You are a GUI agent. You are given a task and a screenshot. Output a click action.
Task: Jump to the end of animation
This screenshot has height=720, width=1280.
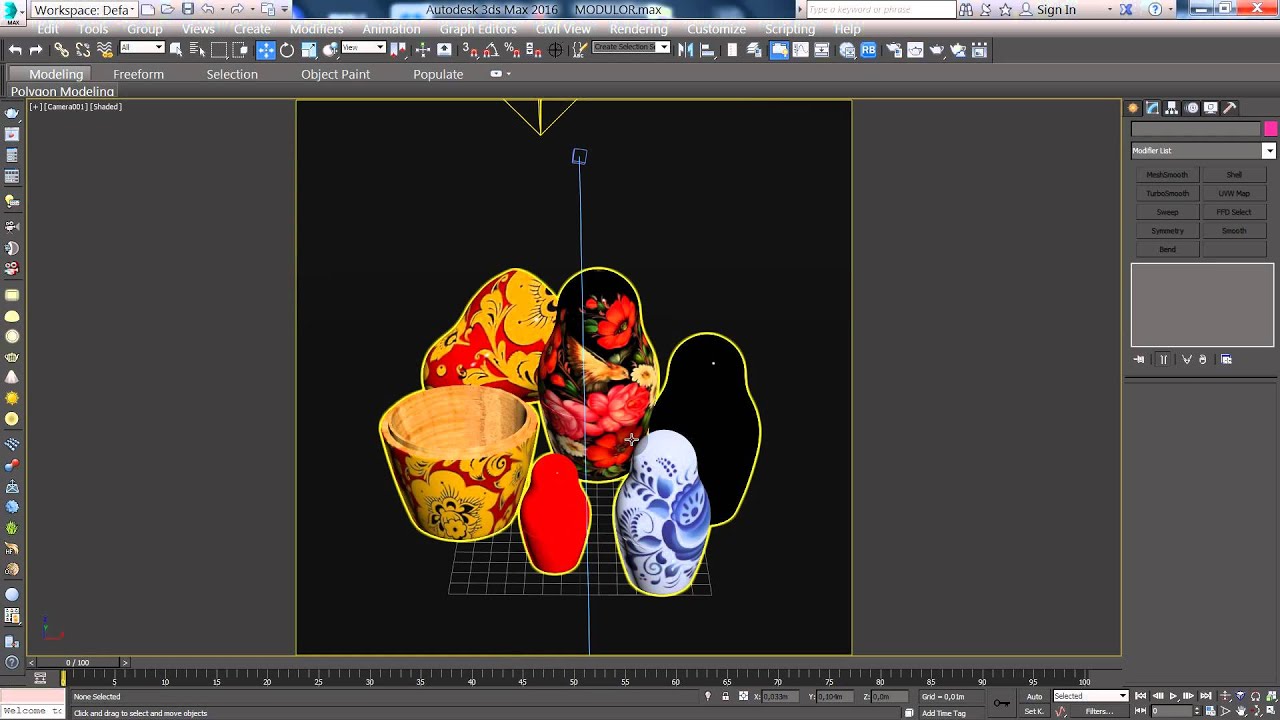coord(1206,696)
